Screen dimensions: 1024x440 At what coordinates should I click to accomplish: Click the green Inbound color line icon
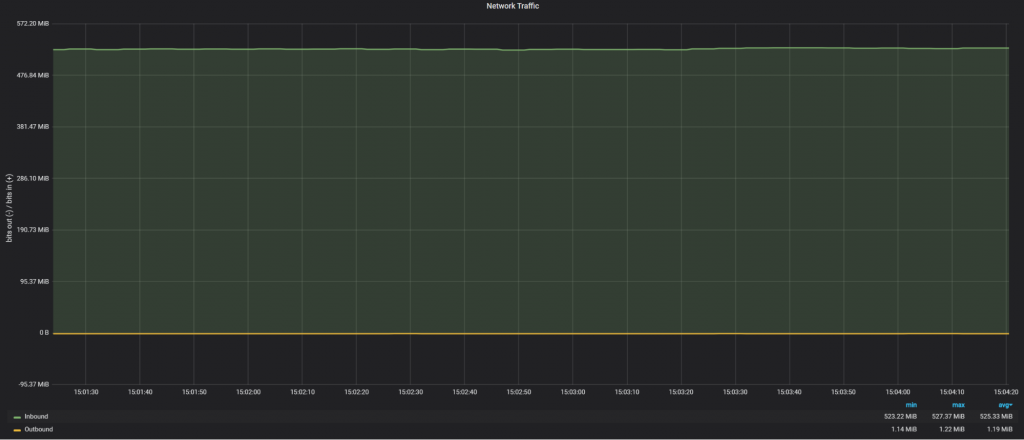click(17, 417)
